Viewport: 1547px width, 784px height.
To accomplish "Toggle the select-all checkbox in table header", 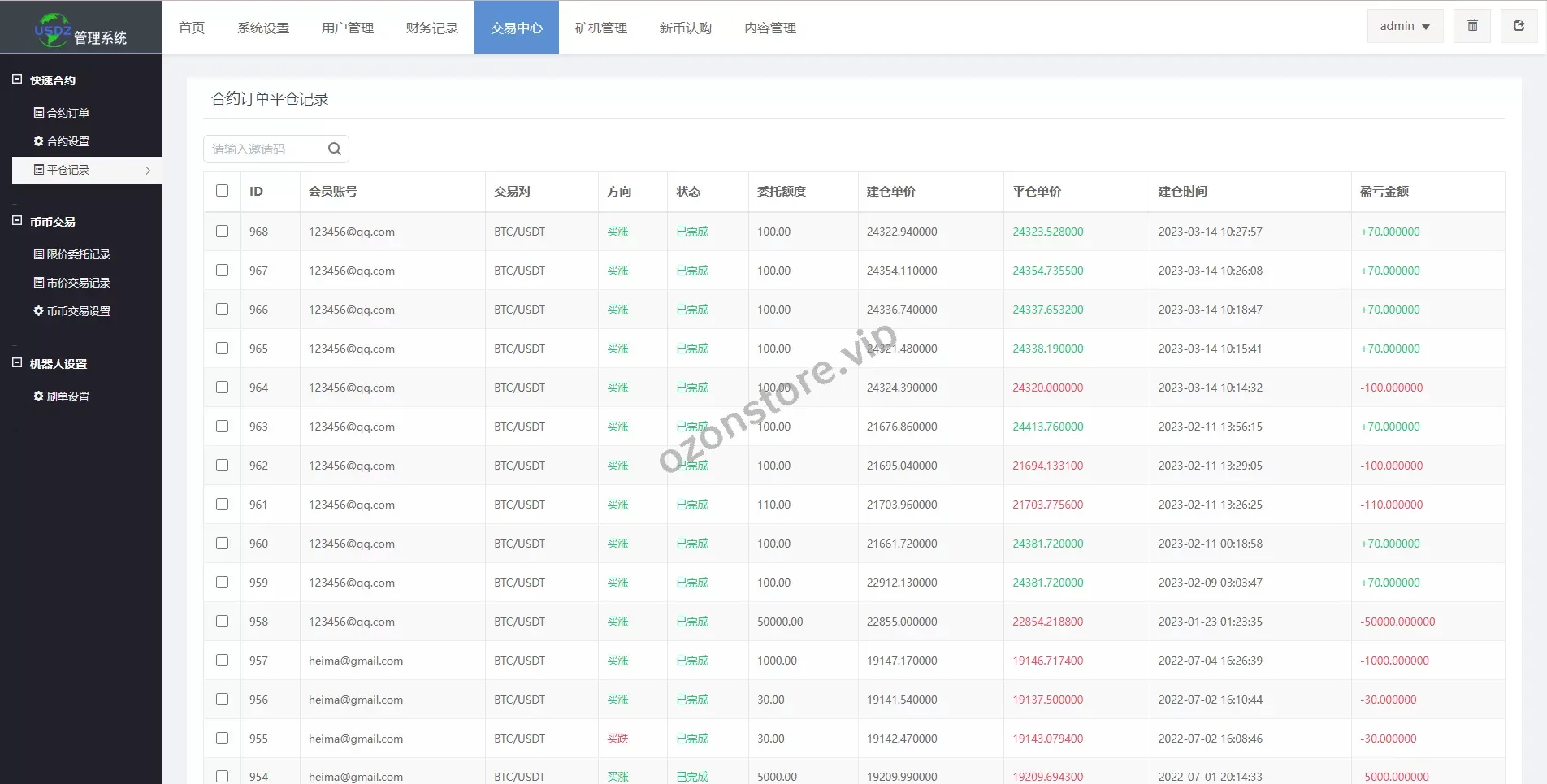I will tap(222, 191).
